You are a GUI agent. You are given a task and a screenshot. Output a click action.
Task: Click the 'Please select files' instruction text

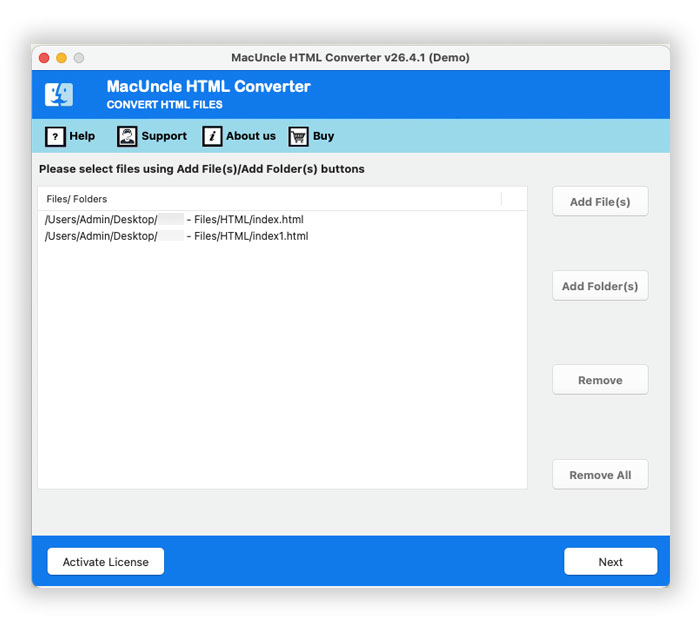point(202,169)
